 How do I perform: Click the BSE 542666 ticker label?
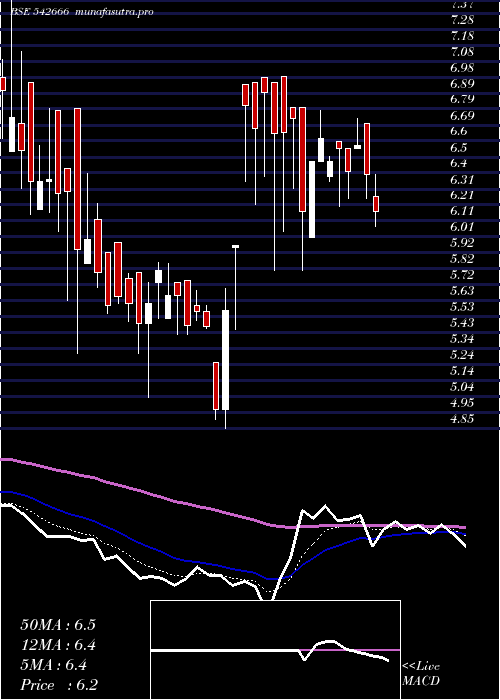tap(40, 12)
